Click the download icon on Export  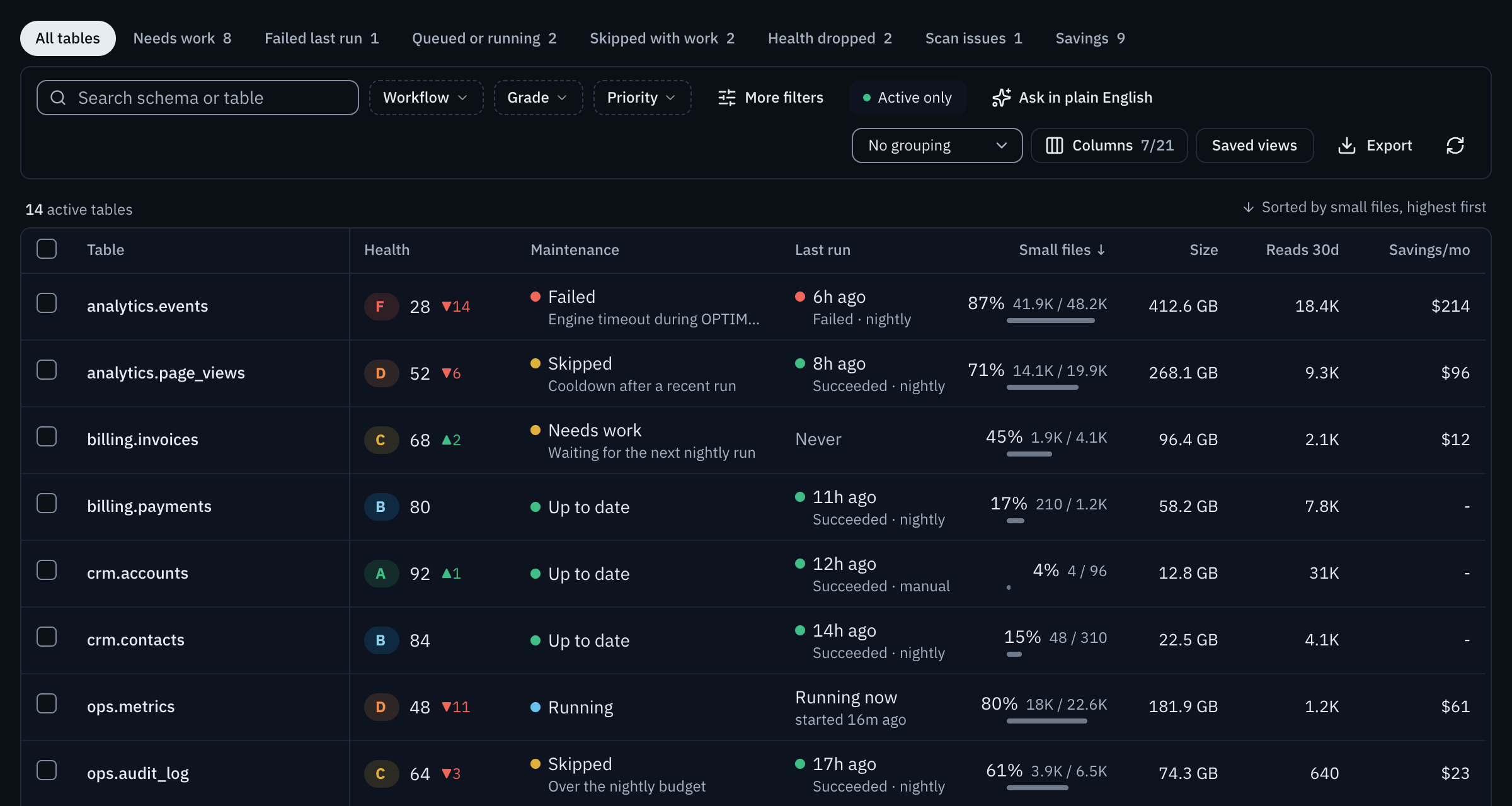pyautogui.click(x=1347, y=145)
